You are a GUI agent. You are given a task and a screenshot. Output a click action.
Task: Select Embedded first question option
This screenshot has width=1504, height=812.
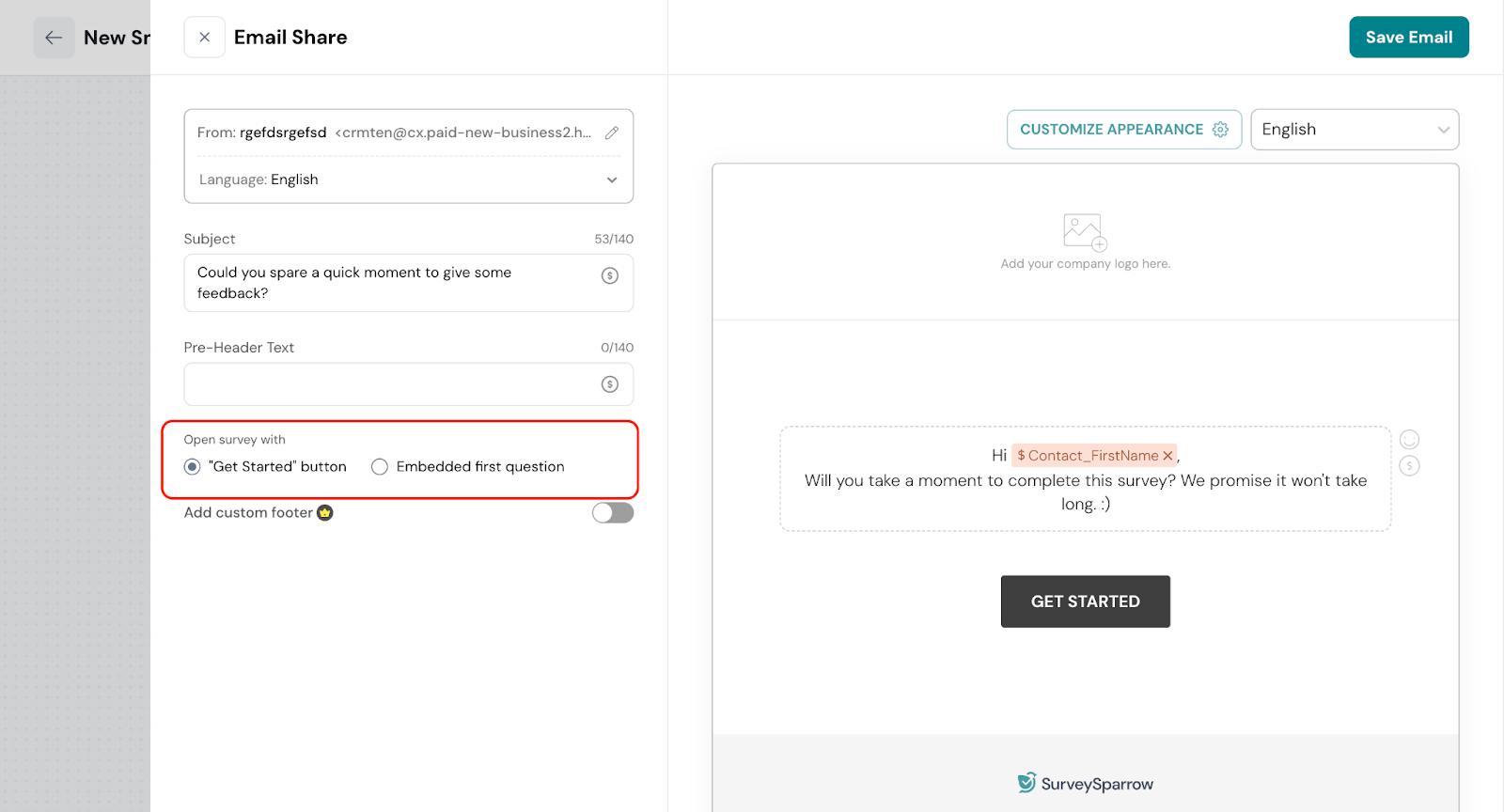(380, 467)
